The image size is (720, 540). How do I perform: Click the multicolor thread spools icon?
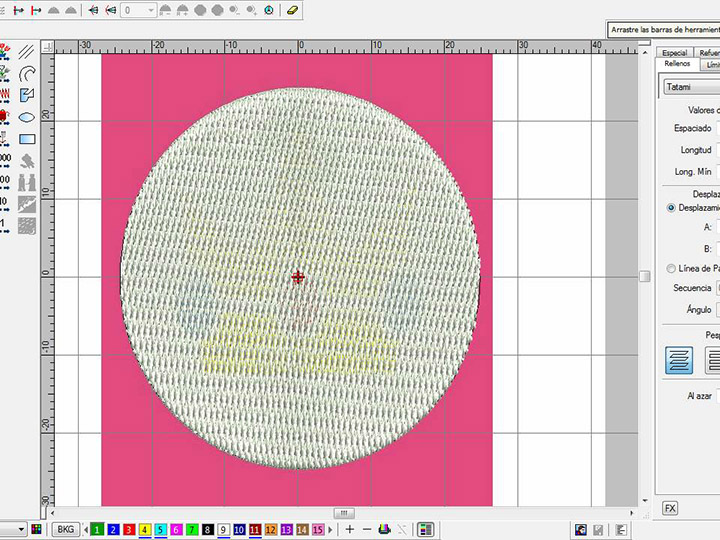(x=384, y=529)
